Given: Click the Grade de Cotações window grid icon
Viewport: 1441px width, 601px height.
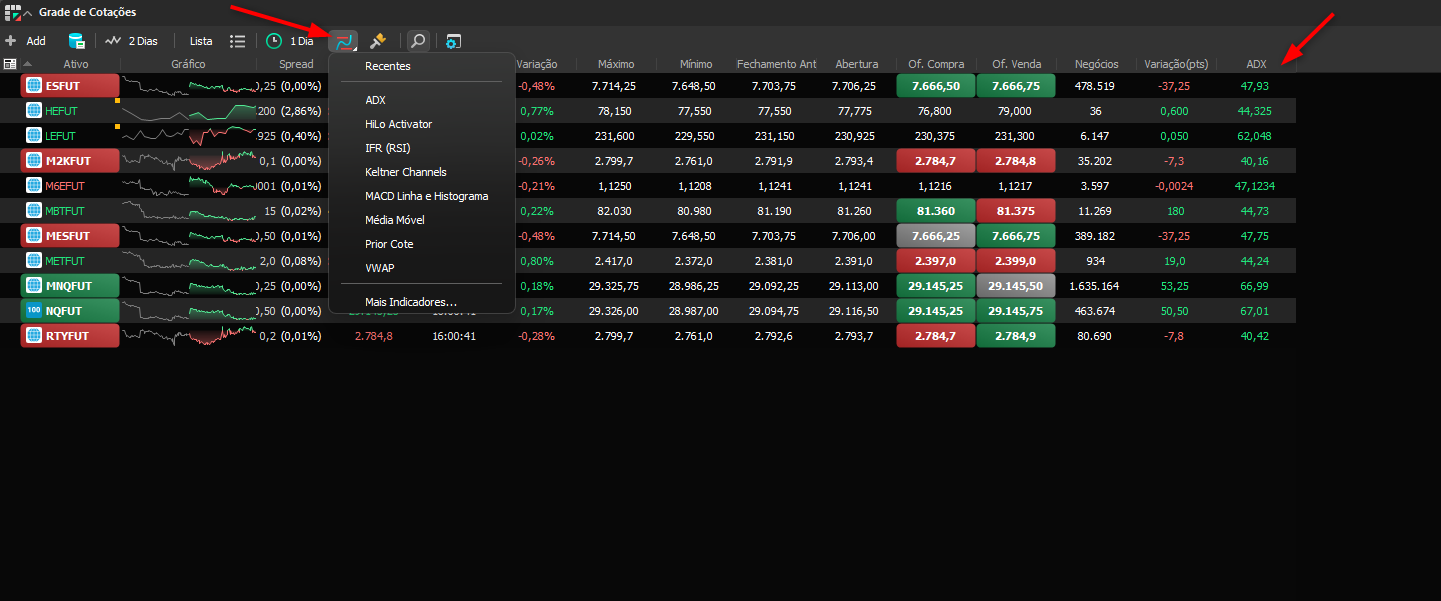Looking at the screenshot, I should (x=11, y=12).
